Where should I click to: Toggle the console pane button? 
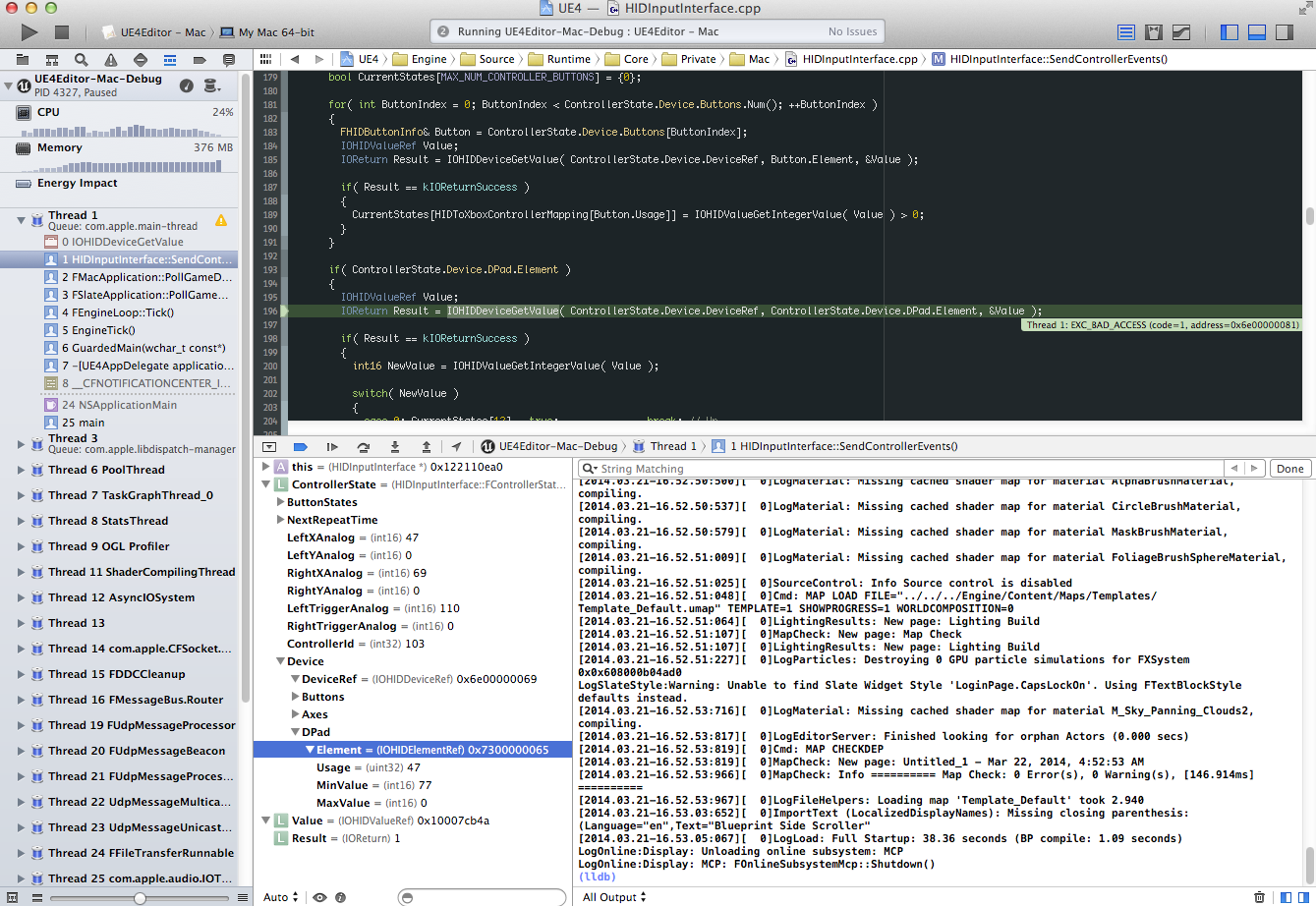coord(1304,897)
